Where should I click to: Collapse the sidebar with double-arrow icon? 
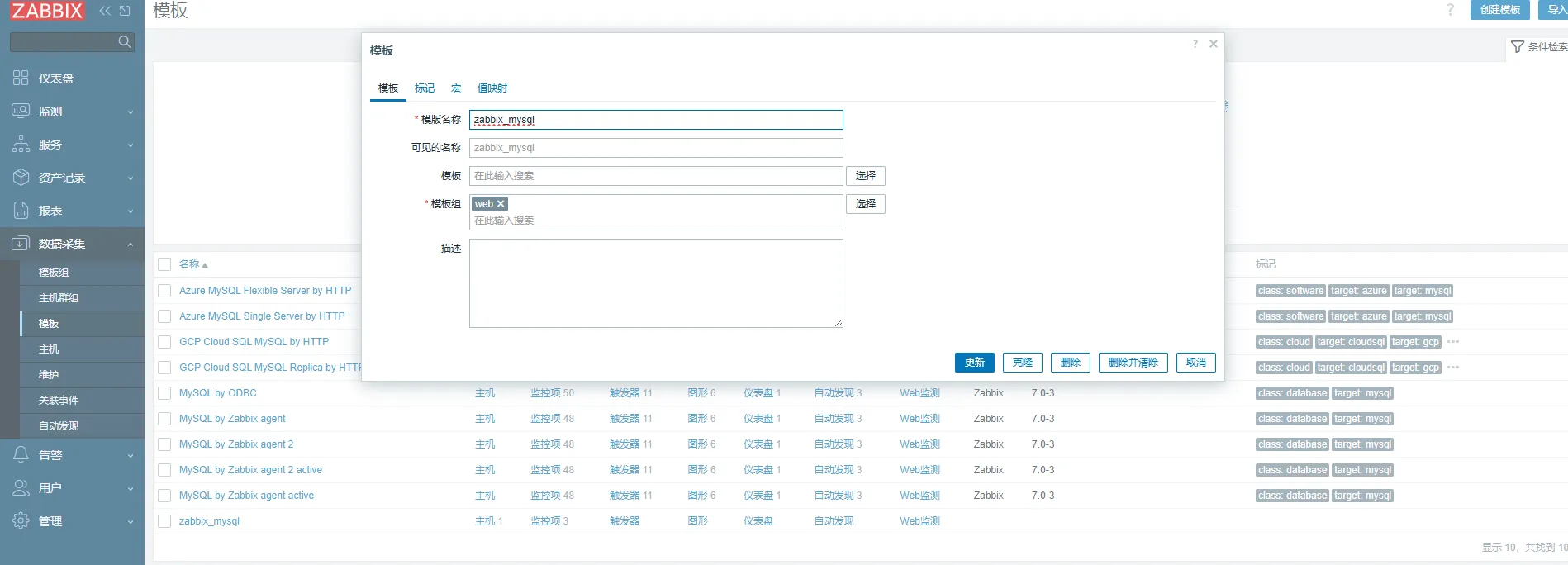(105, 11)
